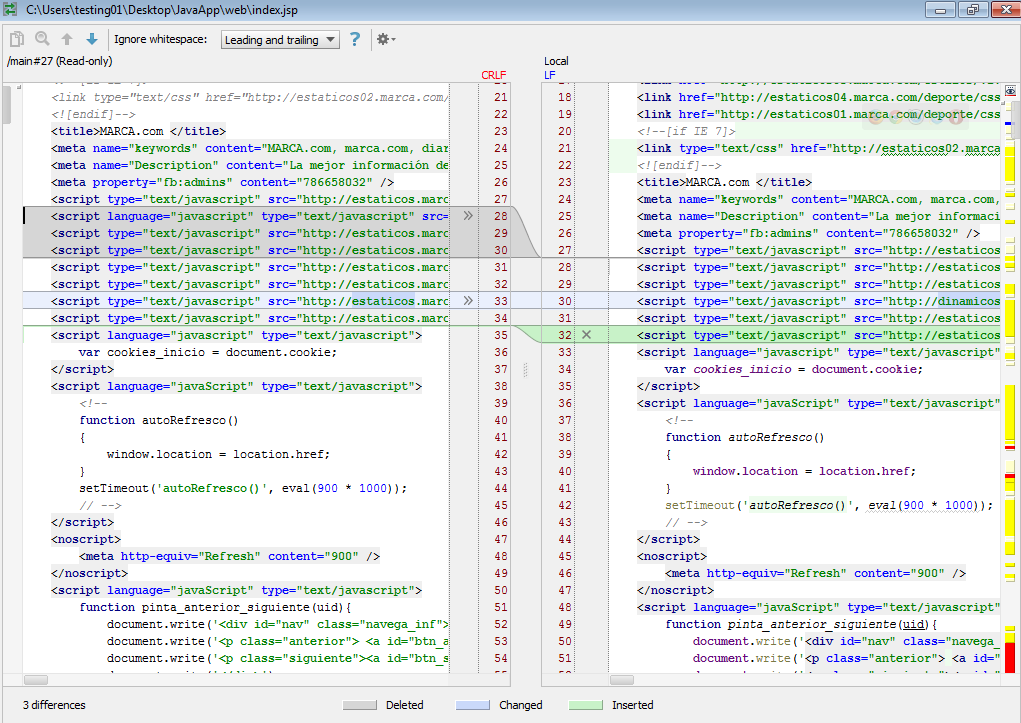
Task: Go to previous difference with up arrow
Action: 67,39
